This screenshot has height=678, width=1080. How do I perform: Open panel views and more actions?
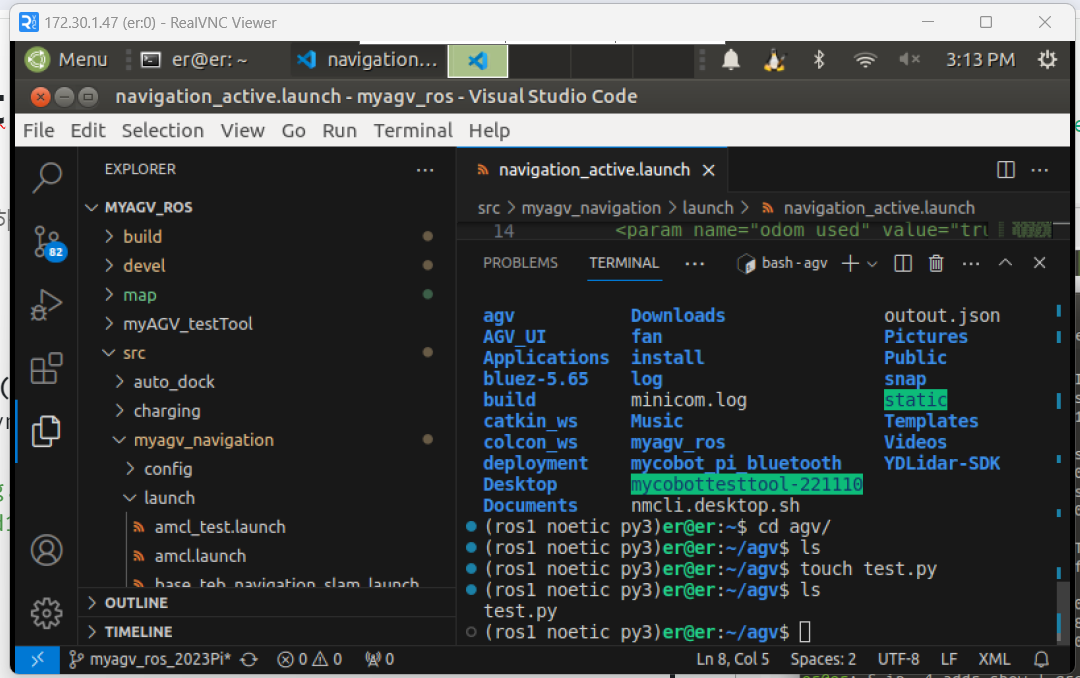coord(970,263)
